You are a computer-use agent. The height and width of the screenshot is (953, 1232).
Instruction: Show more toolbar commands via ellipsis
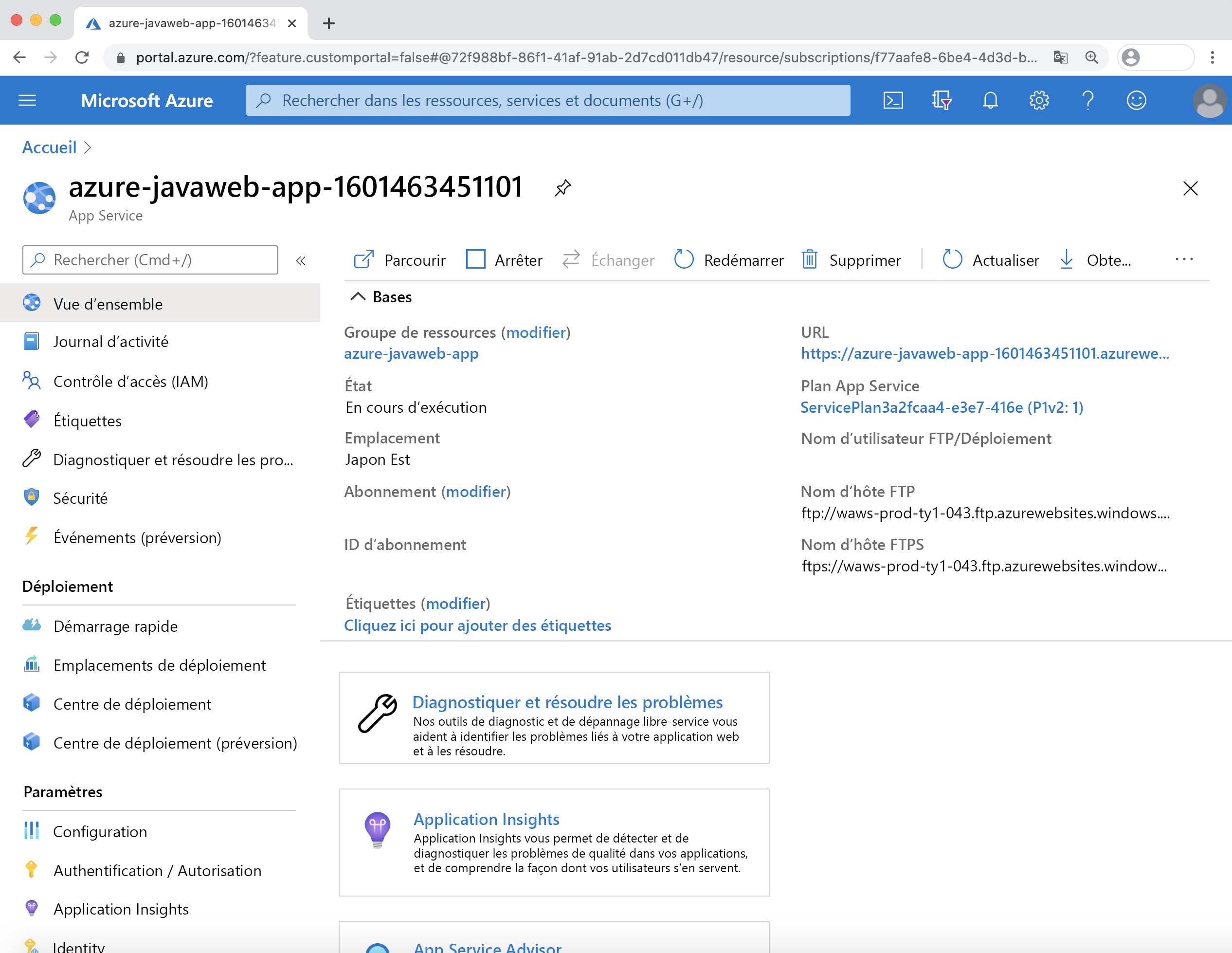coord(1183,259)
